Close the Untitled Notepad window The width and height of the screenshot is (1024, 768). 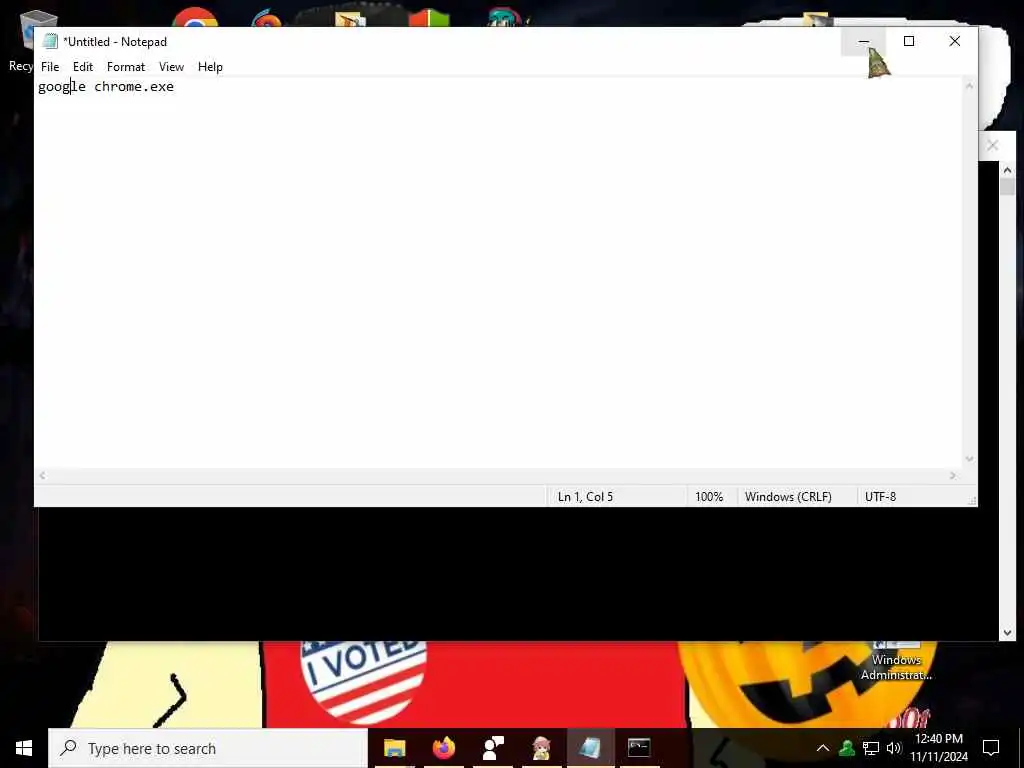pyautogui.click(x=954, y=41)
